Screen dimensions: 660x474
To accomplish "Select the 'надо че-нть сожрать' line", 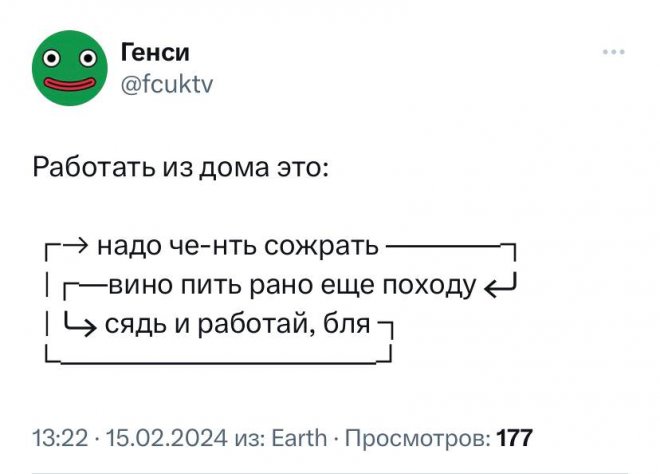I will (x=238, y=246).
